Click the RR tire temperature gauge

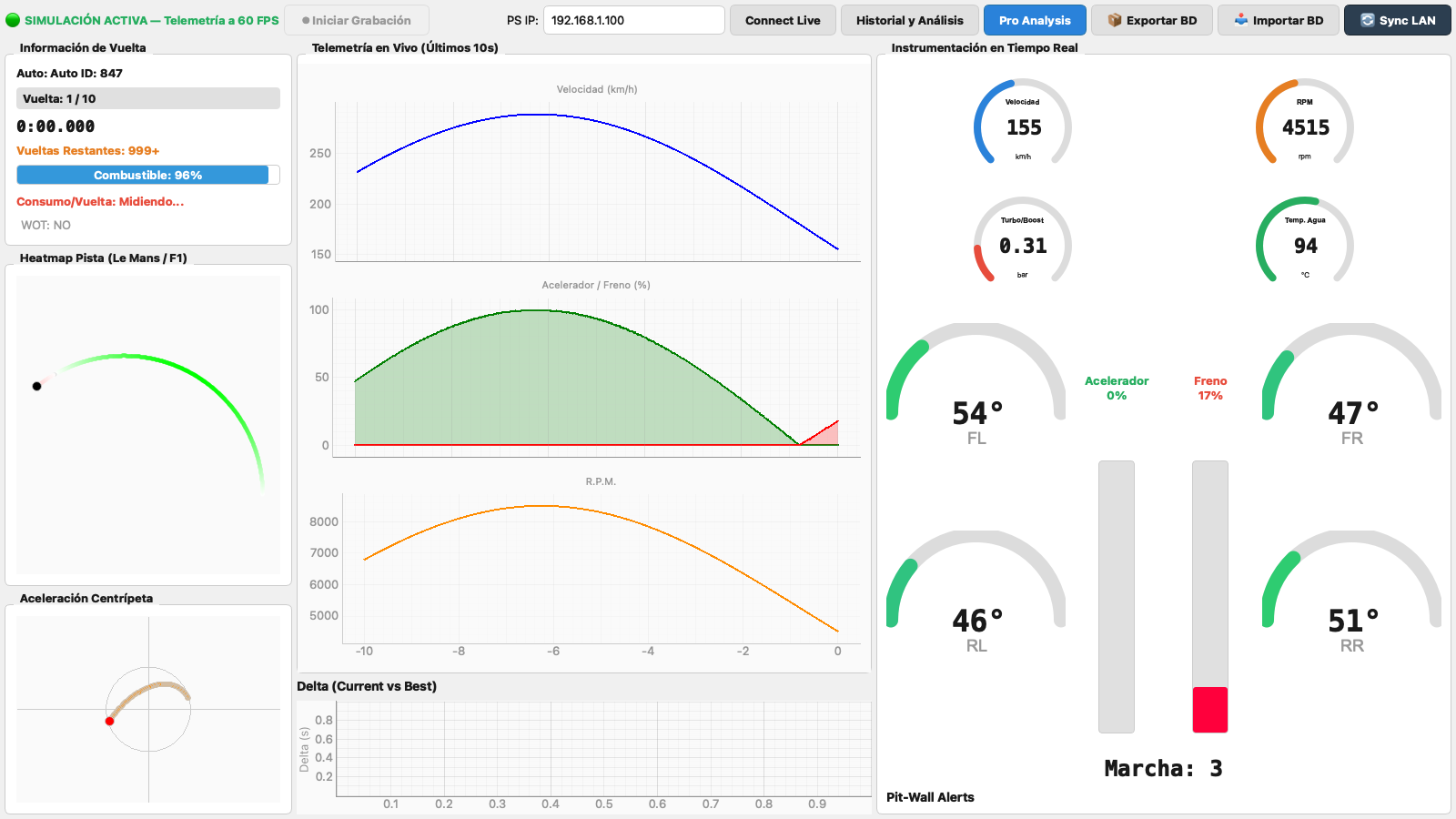coord(1352,592)
